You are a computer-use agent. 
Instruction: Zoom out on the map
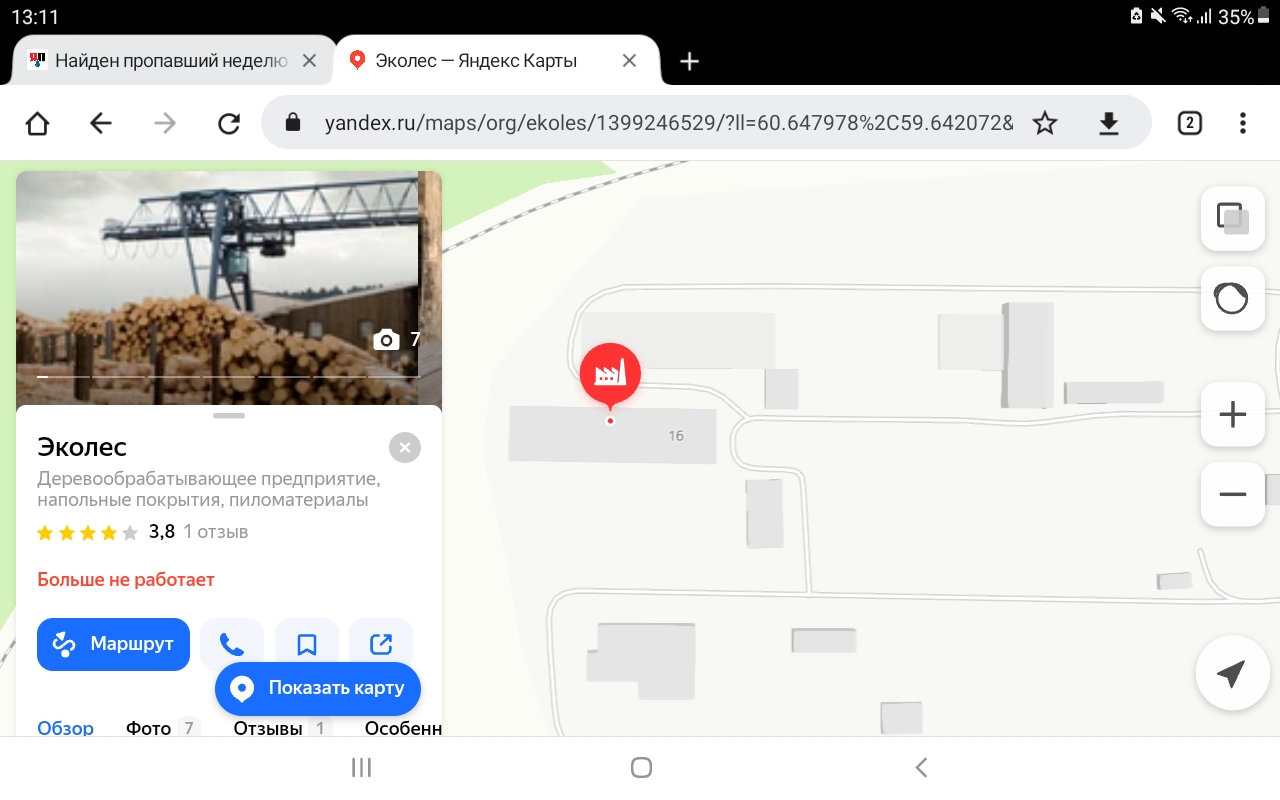coord(1232,494)
